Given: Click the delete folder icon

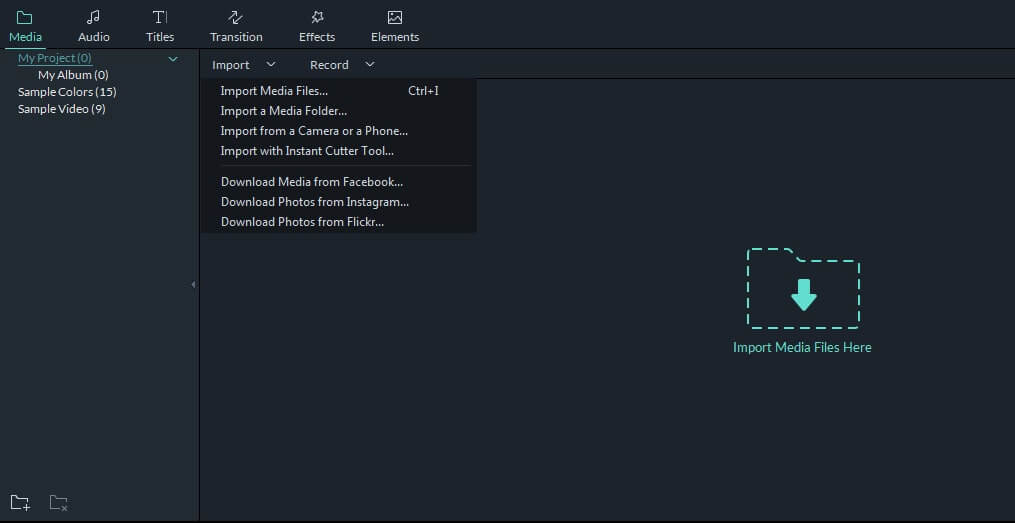Looking at the screenshot, I should [59, 502].
